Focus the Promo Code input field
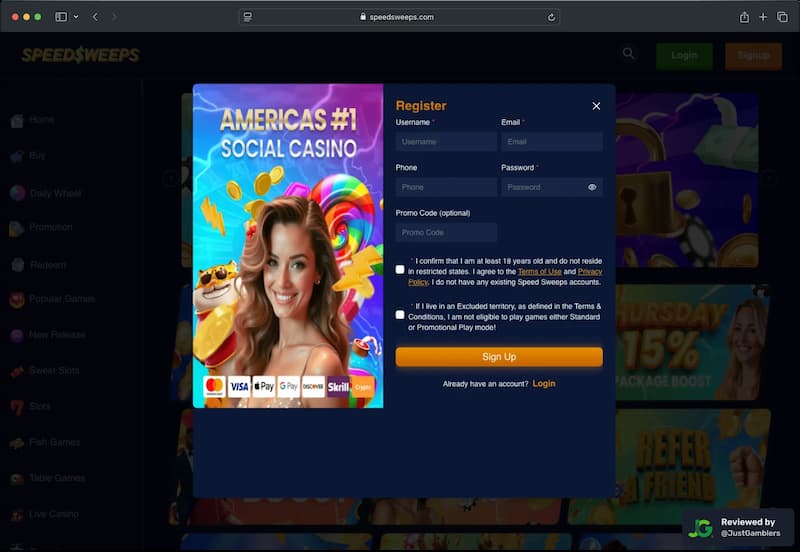Viewport: 800px width, 552px height. 446,232
